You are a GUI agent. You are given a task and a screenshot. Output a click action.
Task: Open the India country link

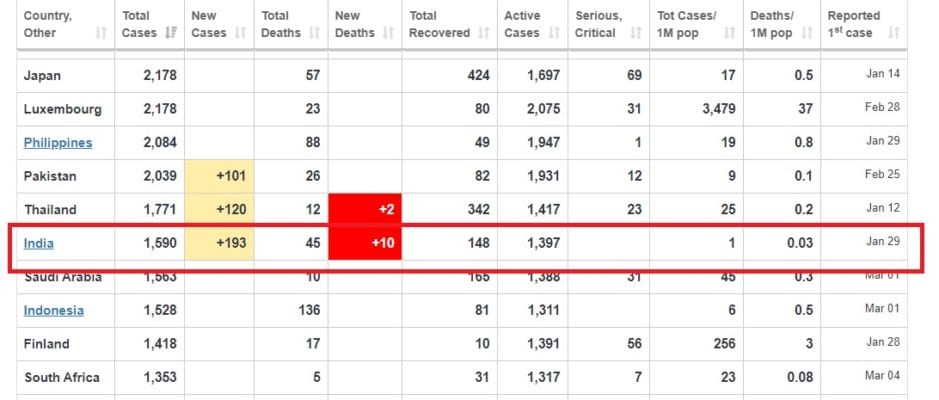(39, 243)
